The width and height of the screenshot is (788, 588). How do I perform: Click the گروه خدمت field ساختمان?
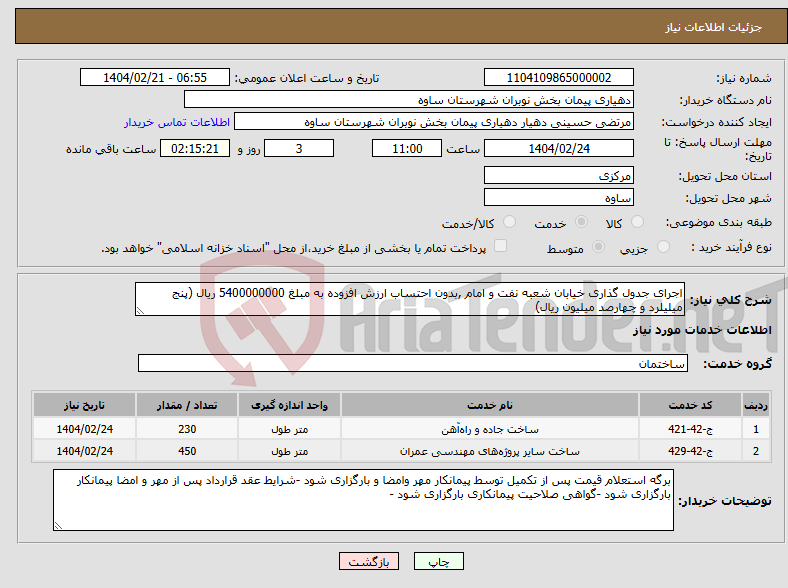413,363
